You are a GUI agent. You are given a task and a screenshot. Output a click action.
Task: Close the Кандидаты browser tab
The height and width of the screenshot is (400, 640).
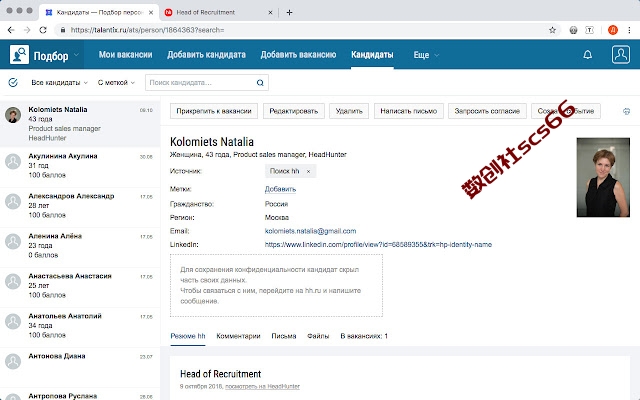[x=151, y=12]
